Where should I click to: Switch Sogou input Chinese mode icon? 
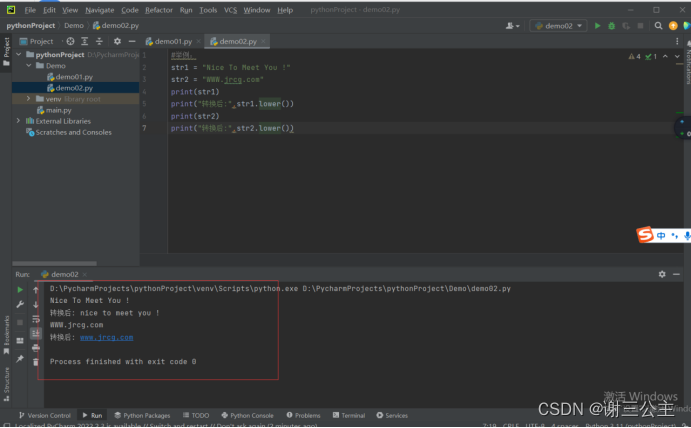661,236
